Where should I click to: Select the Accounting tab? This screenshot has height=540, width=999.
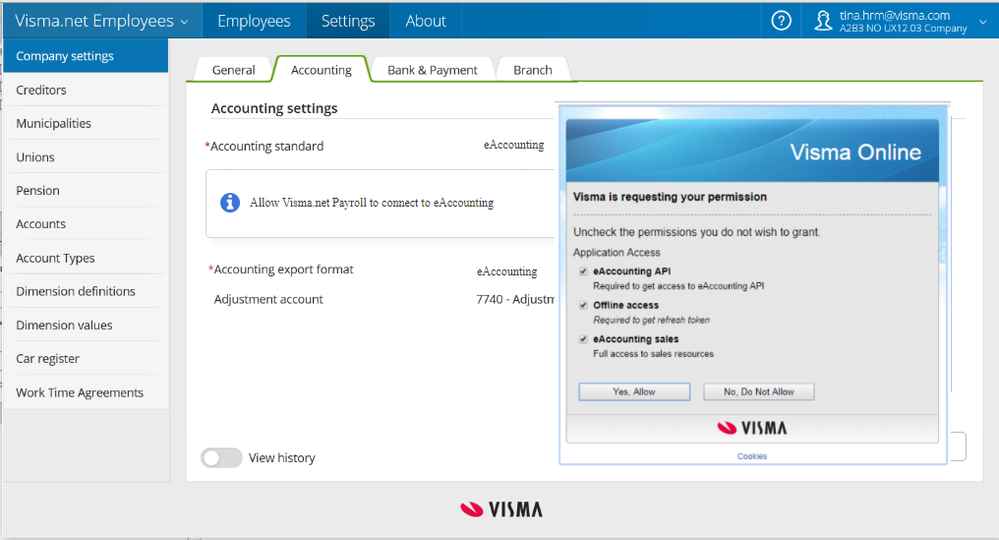coord(321,69)
